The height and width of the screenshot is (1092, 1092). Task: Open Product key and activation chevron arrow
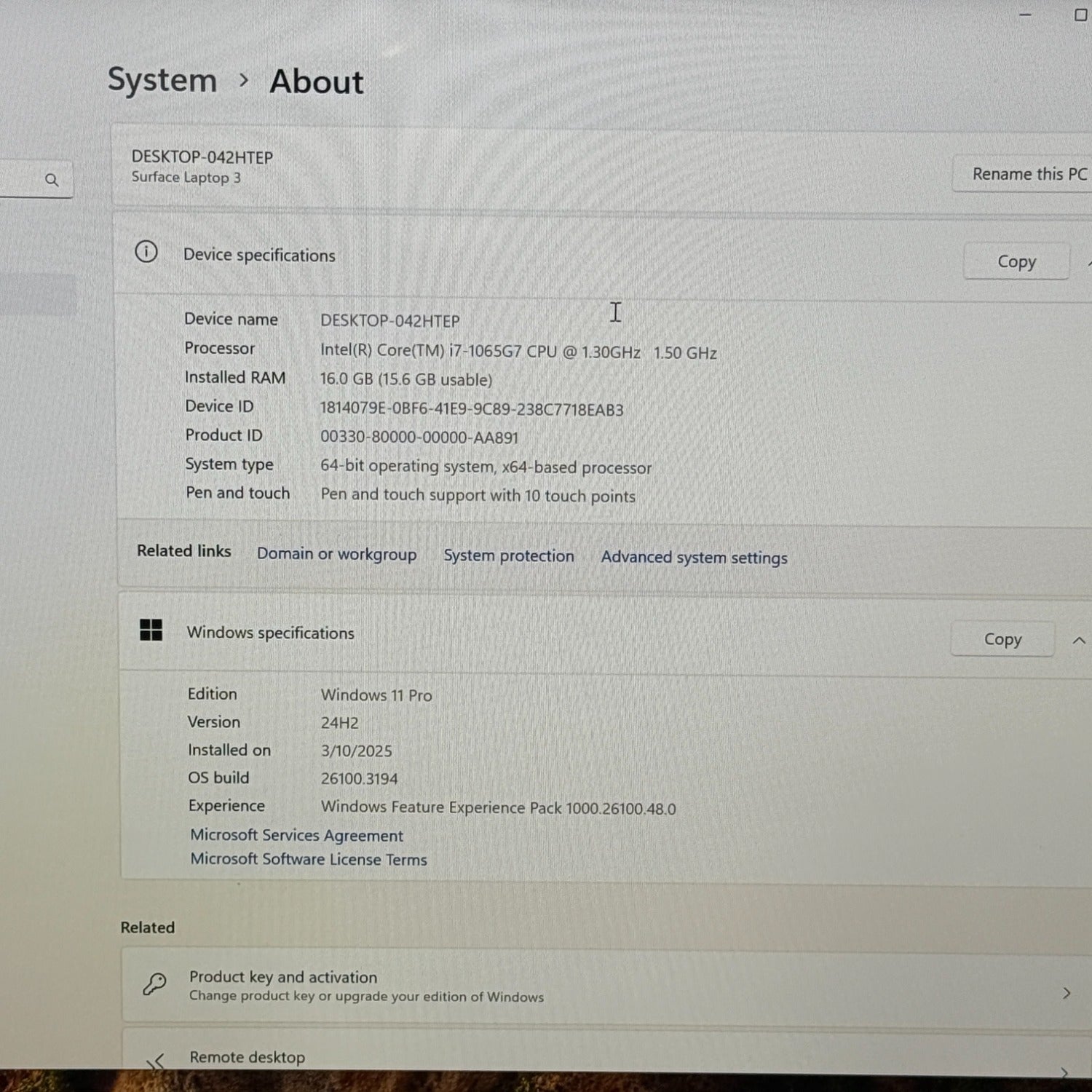coord(1066,993)
